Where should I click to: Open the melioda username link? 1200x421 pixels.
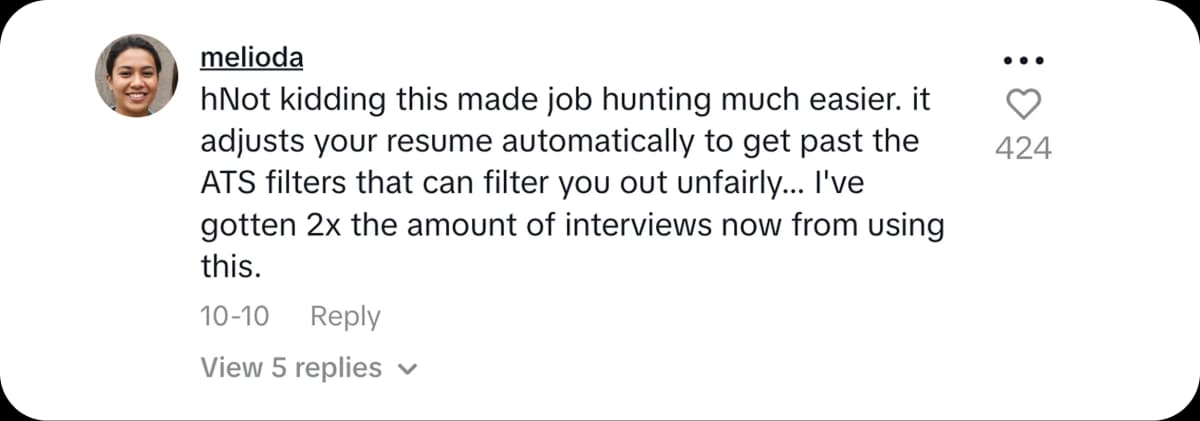coord(252,58)
